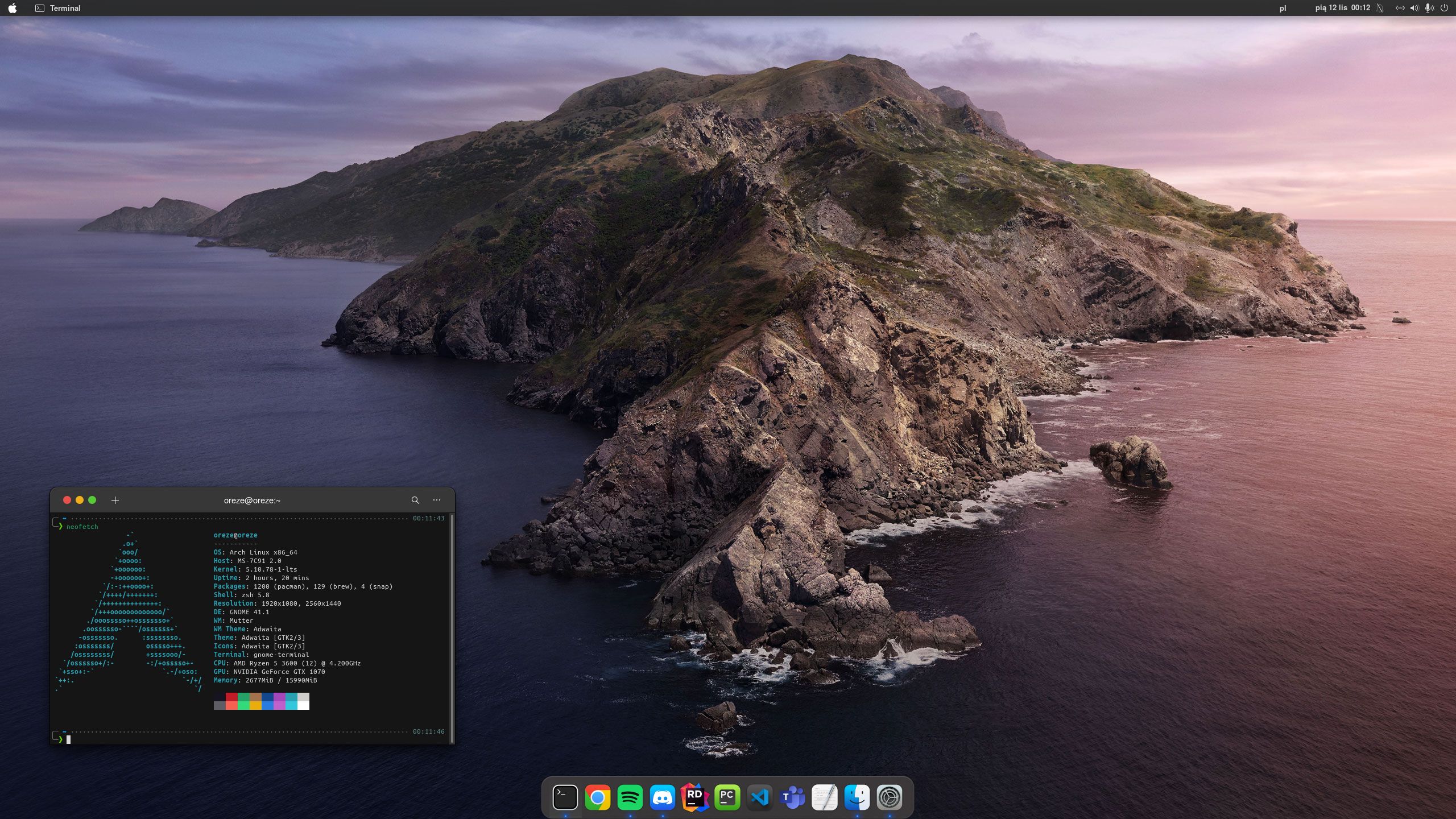Open the Apple logo activities menu
Viewport: 1456px width, 819px height.
tap(13, 8)
